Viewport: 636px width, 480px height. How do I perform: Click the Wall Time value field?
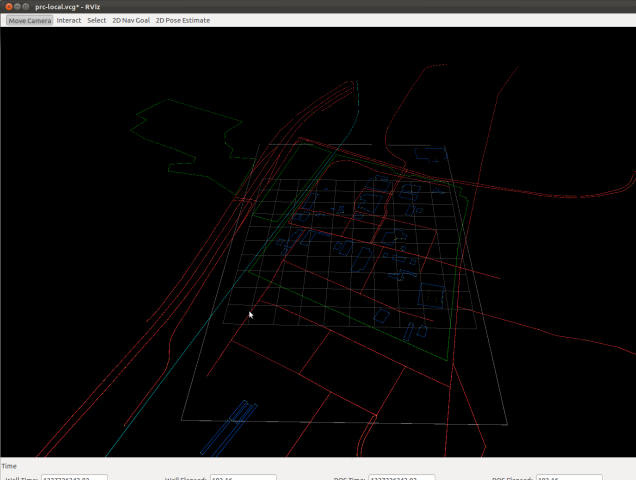click(x=74, y=477)
